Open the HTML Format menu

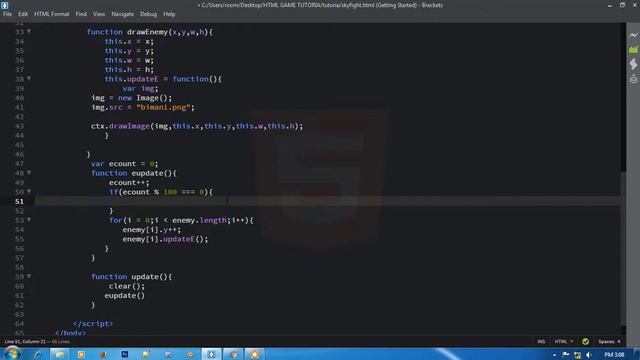pos(51,14)
